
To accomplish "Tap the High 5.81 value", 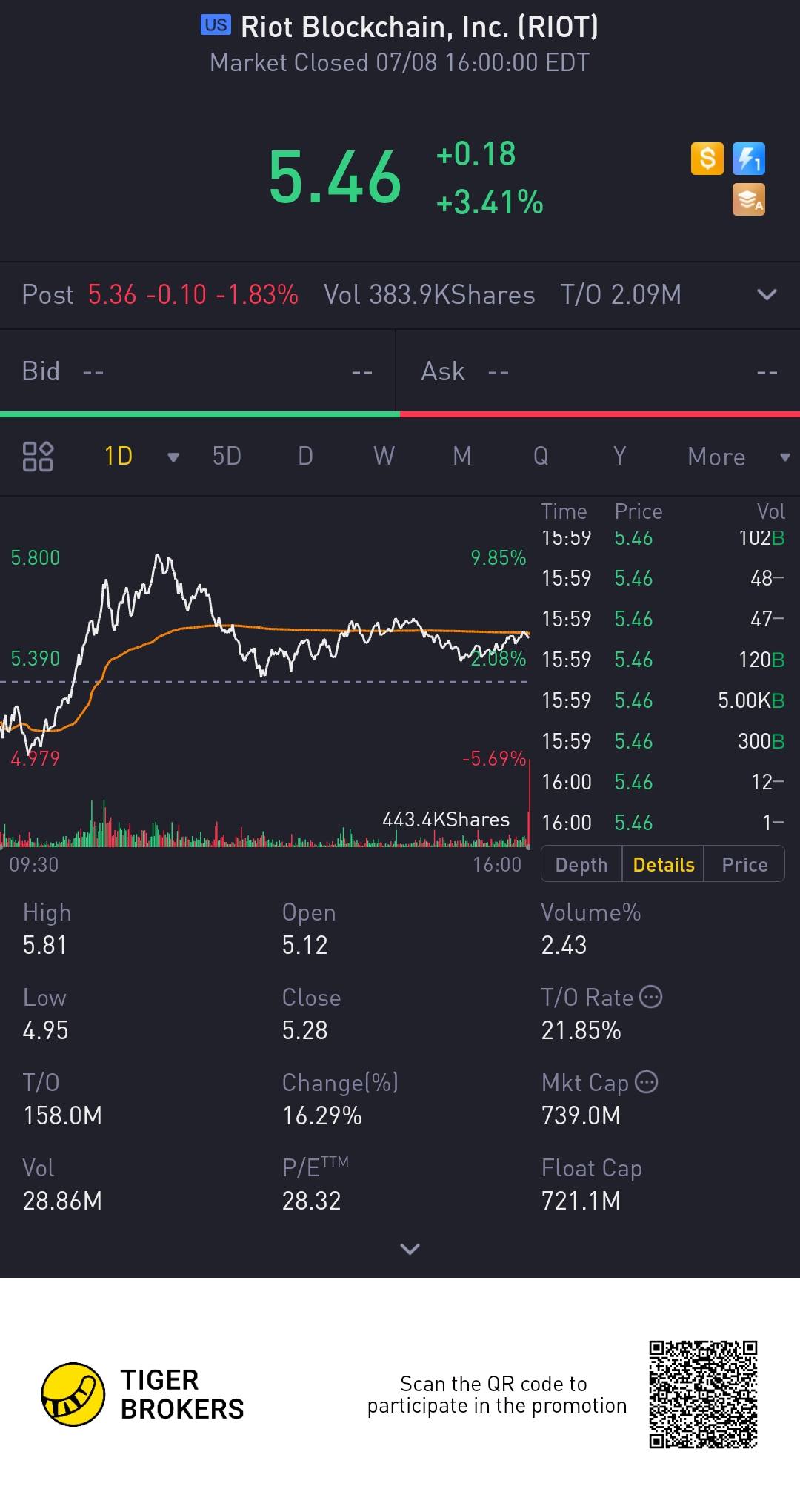I will [45, 945].
